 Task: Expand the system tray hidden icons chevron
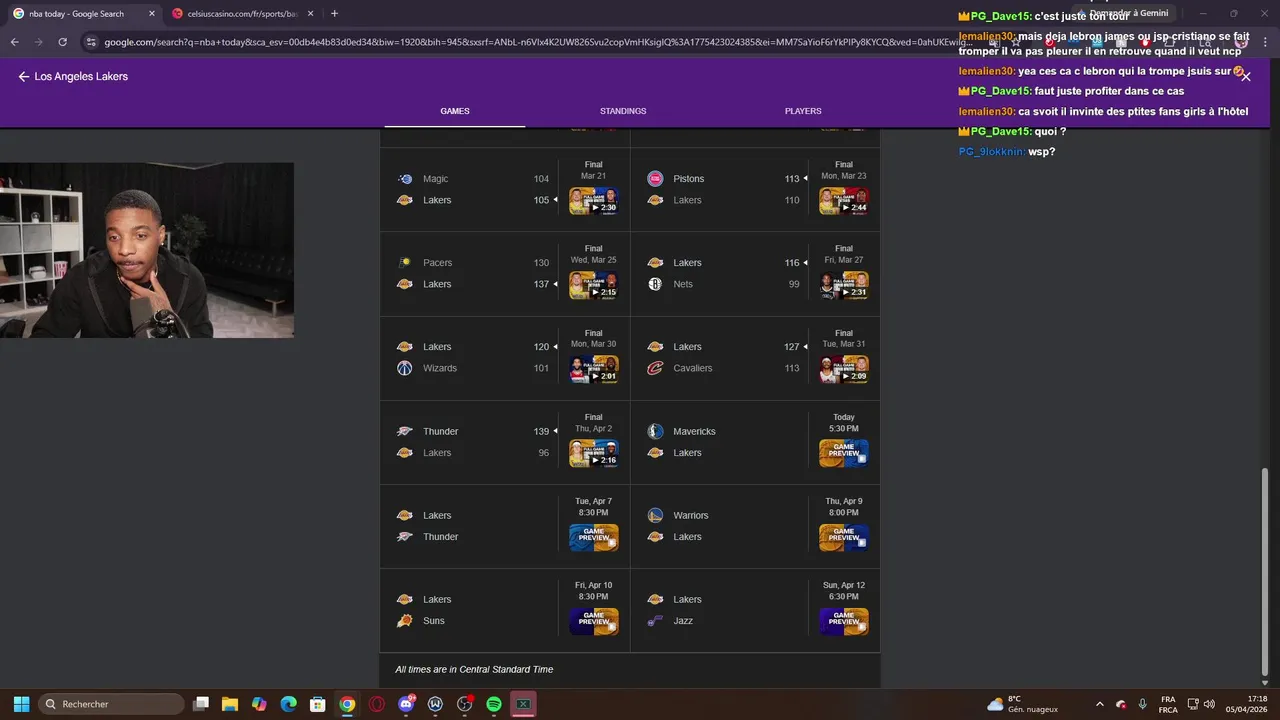pyautogui.click(x=1100, y=704)
